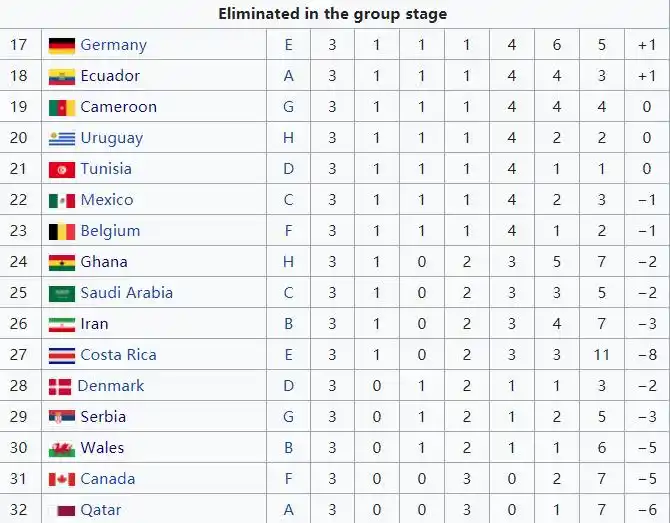Viewport: 670px width, 523px height.
Task: Click the Tunisia flag icon
Action: pyautogui.click(x=62, y=170)
